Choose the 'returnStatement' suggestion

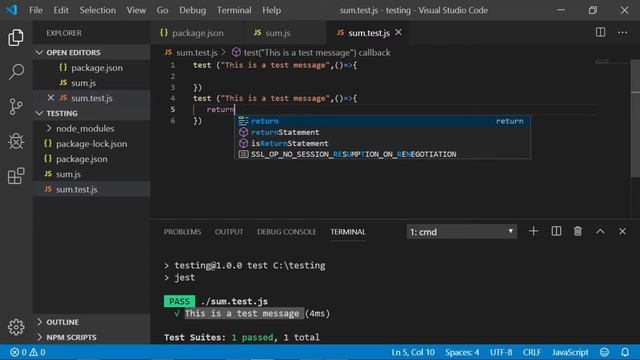coord(382,132)
